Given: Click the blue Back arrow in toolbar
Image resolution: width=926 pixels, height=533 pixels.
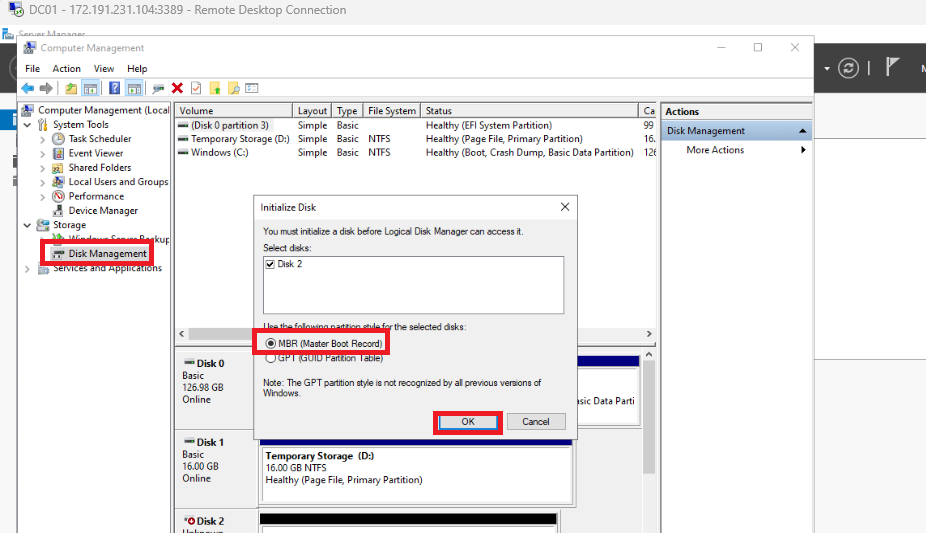Looking at the screenshot, I should 28,89.
